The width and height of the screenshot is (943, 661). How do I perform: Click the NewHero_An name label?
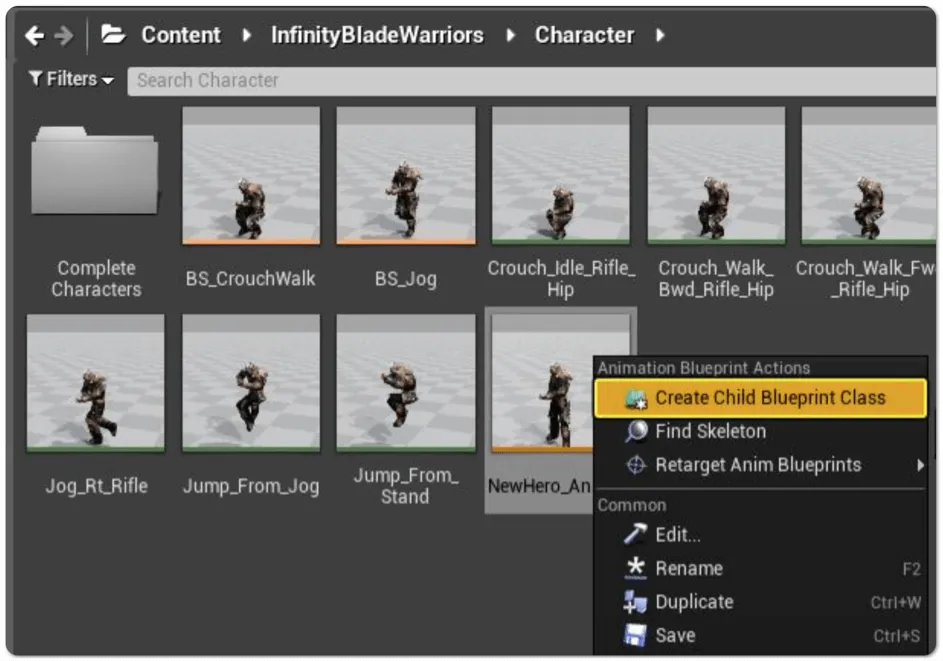[x=539, y=485]
